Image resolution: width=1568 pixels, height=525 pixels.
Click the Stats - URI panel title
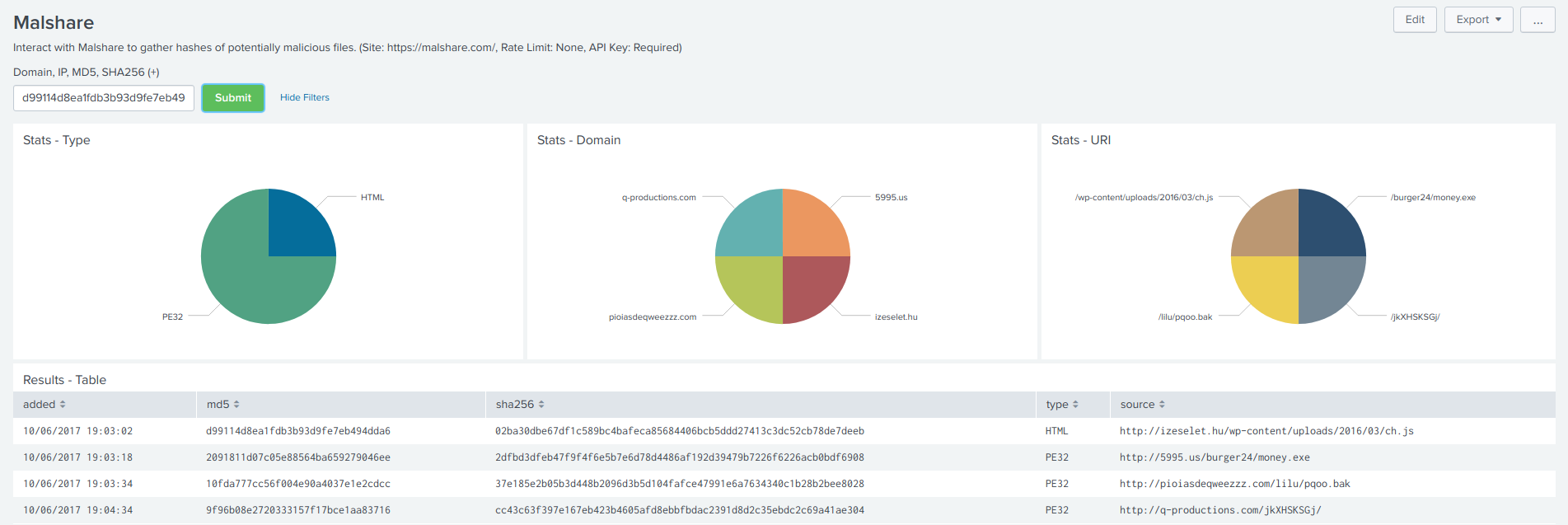click(1081, 140)
